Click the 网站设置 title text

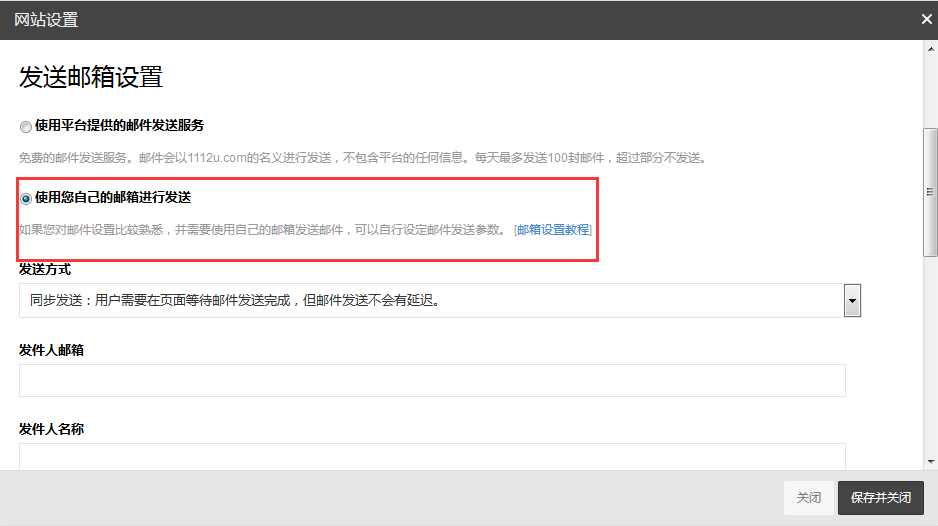pyautogui.click(x=46, y=20)
